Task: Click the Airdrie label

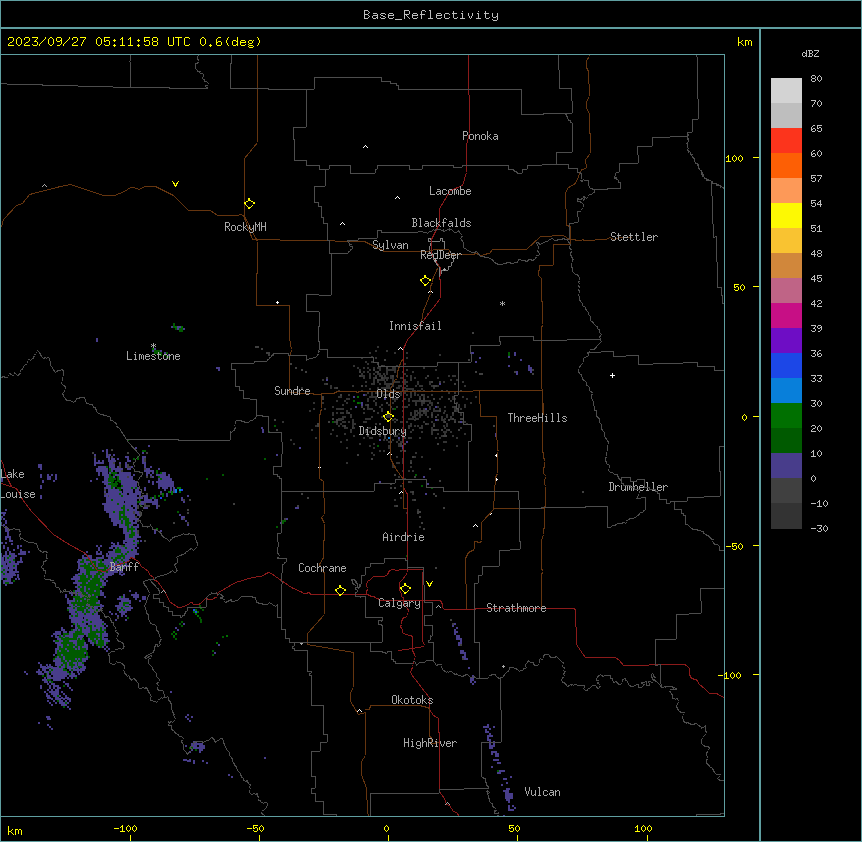Action: coord(403,537)
